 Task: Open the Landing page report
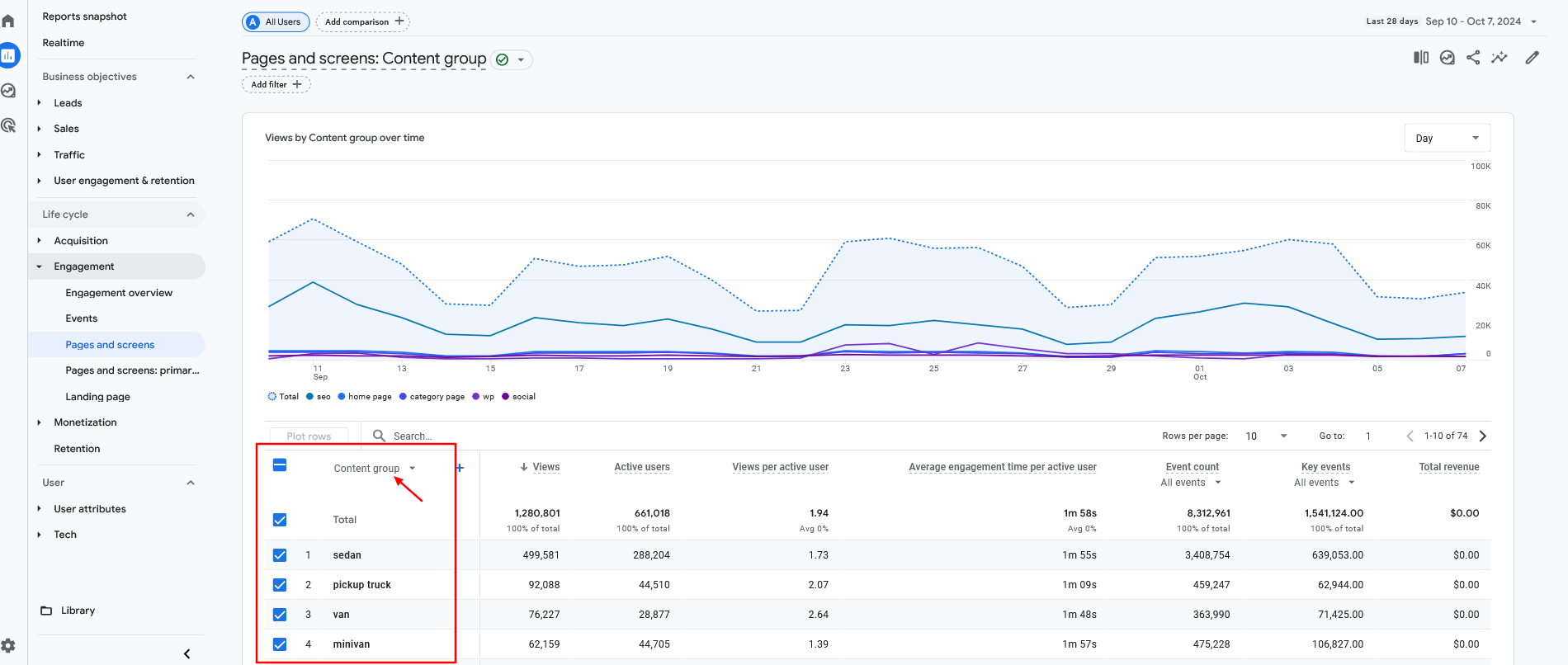coord(97,397)
